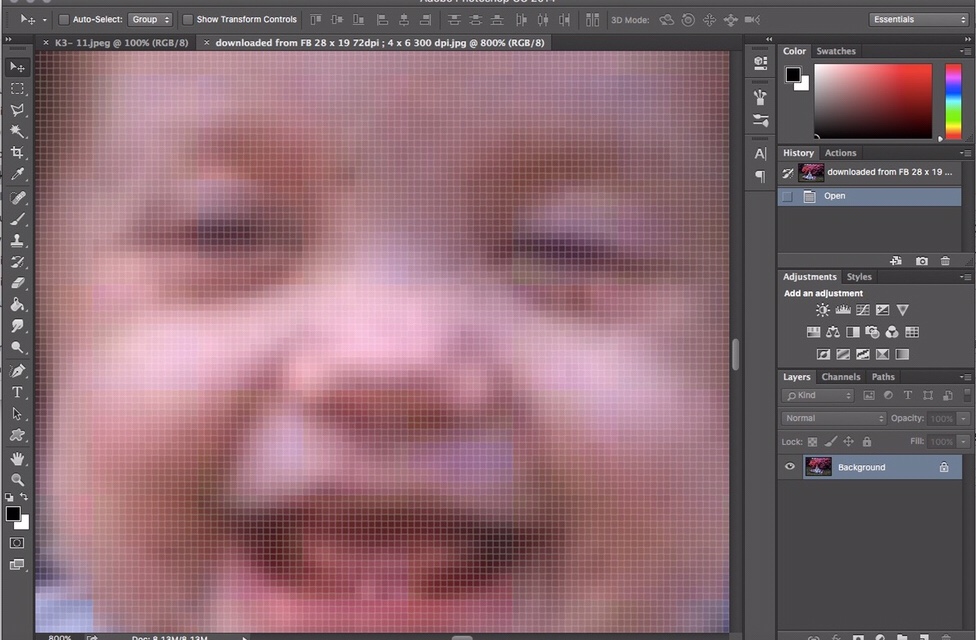
Task: Open the Auto-Select Group dropdown
Action: [x=150, y=20]
